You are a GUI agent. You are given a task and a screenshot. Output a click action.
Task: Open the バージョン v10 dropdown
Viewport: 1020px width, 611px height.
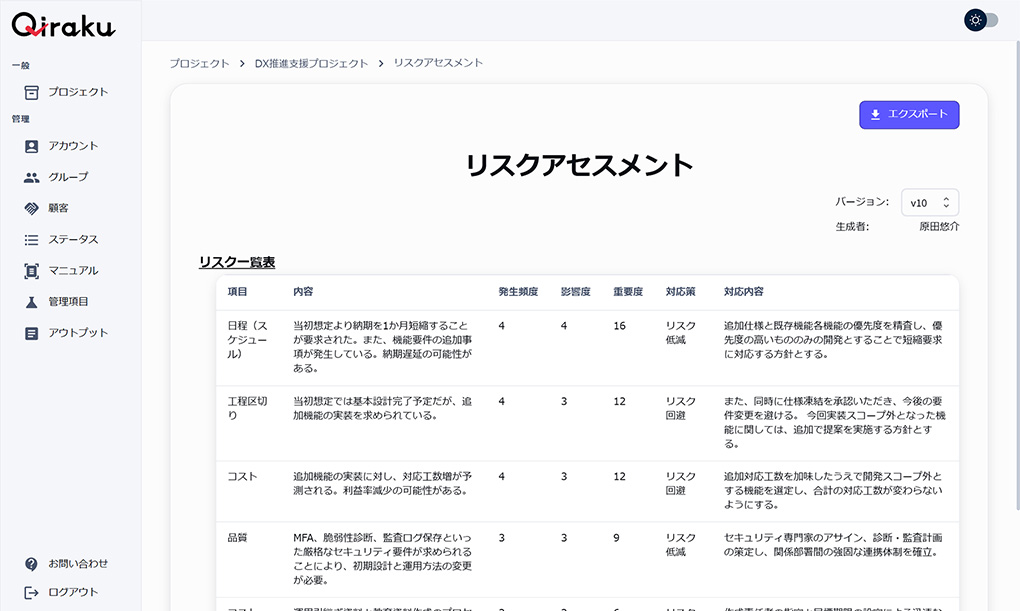tap(929, 203)
